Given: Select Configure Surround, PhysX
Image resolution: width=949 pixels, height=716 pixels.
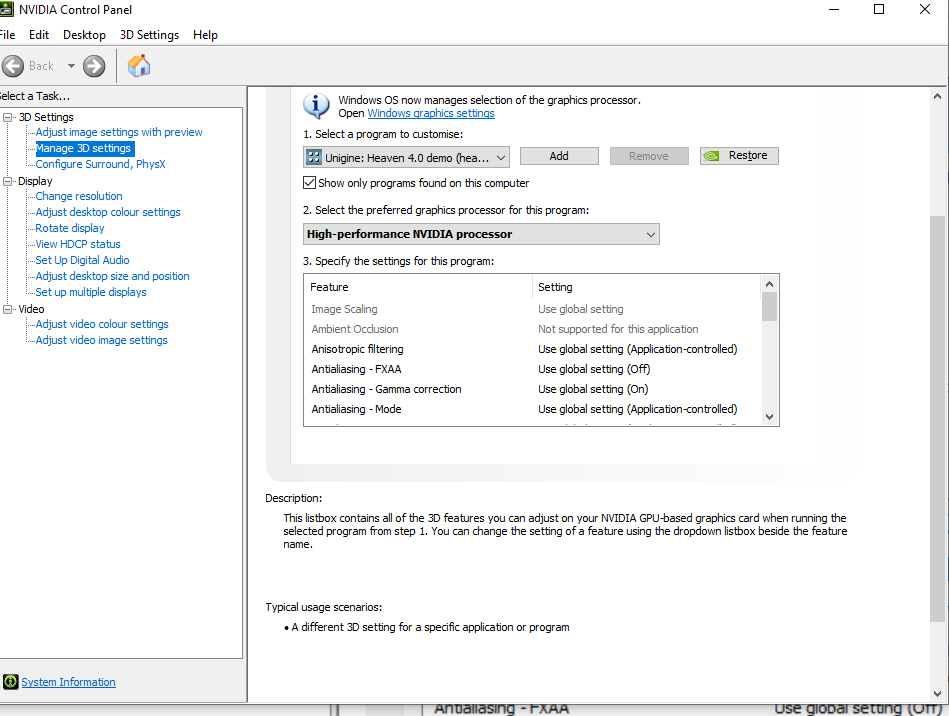Looking at the screenshot, I should [100, 164].
